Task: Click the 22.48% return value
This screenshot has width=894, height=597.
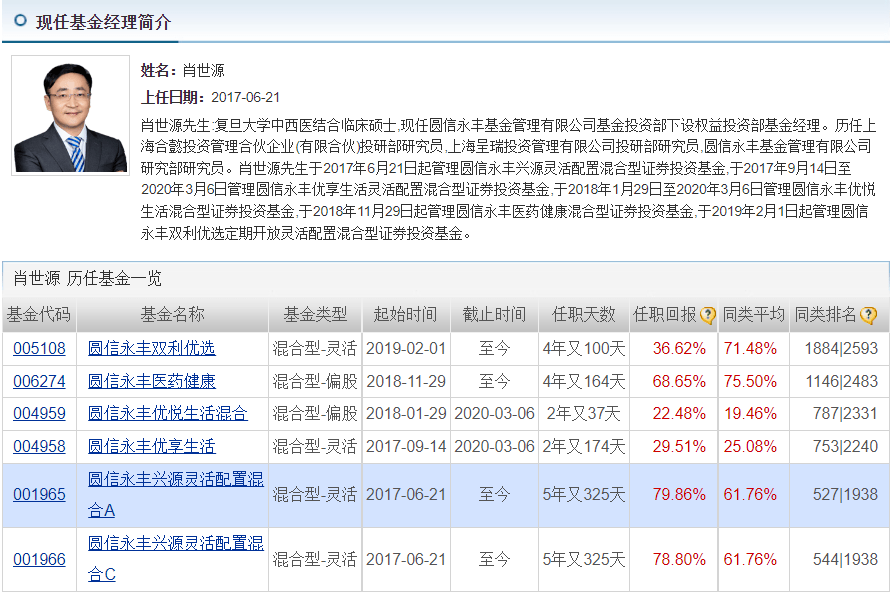Action: [679, 413]
